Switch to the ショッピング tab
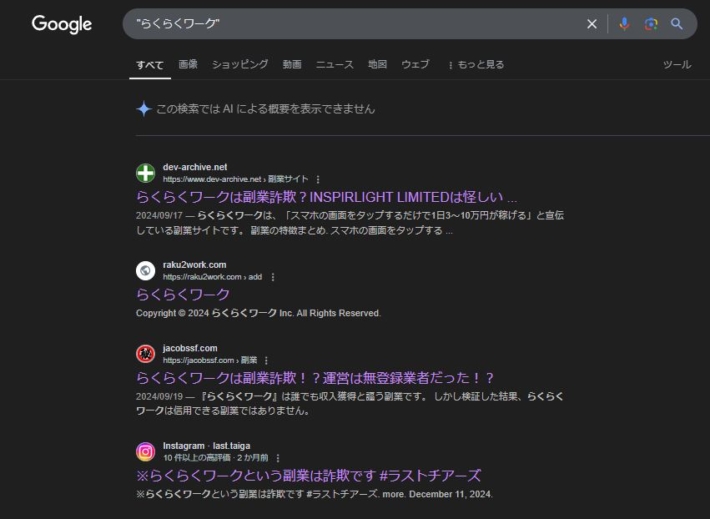710x519 pixels. [x=240, y=64]
